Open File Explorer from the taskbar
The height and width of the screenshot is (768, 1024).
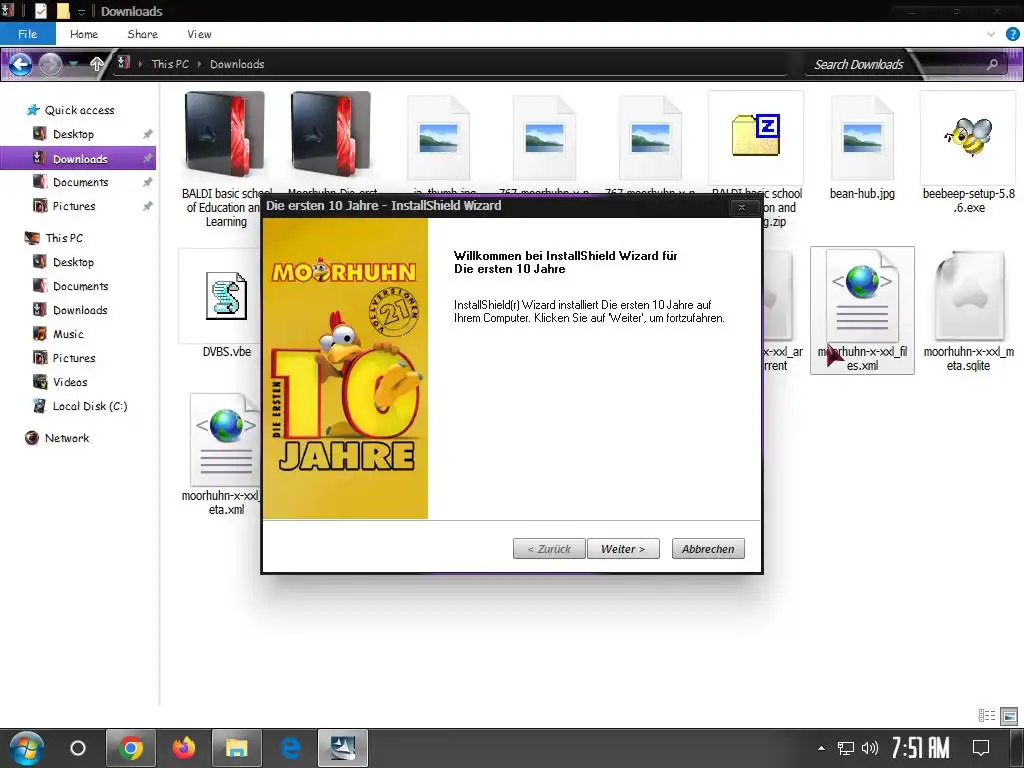tap(236, 748)
